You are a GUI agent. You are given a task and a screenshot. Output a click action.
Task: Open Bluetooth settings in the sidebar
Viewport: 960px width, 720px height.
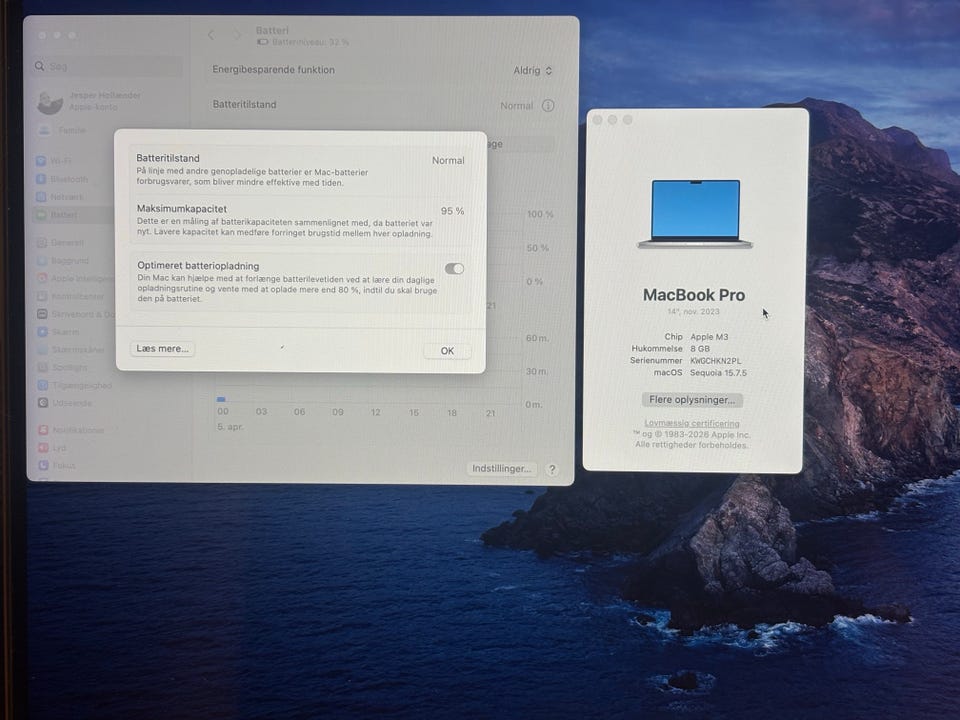click(62, 179)
